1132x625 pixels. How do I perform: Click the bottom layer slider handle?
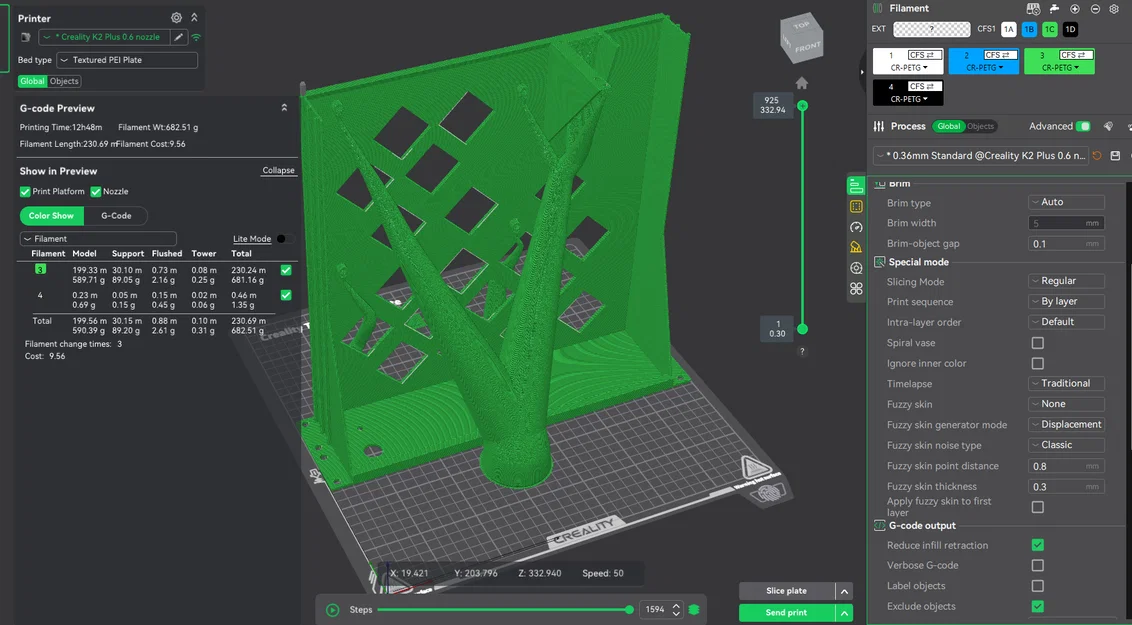[802, 329]
